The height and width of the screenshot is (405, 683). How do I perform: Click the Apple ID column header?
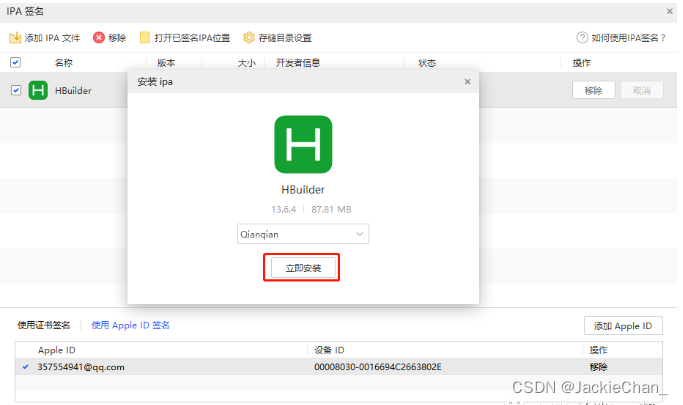(57, 350)
